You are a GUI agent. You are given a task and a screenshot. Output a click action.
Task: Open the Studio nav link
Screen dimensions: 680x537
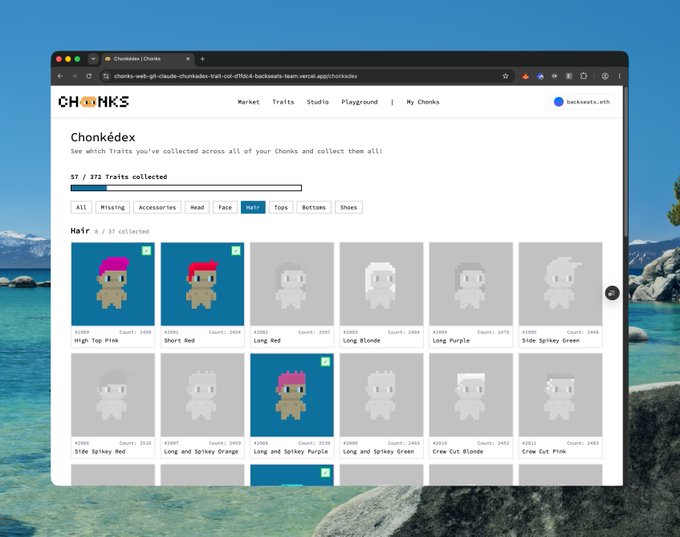317,102
